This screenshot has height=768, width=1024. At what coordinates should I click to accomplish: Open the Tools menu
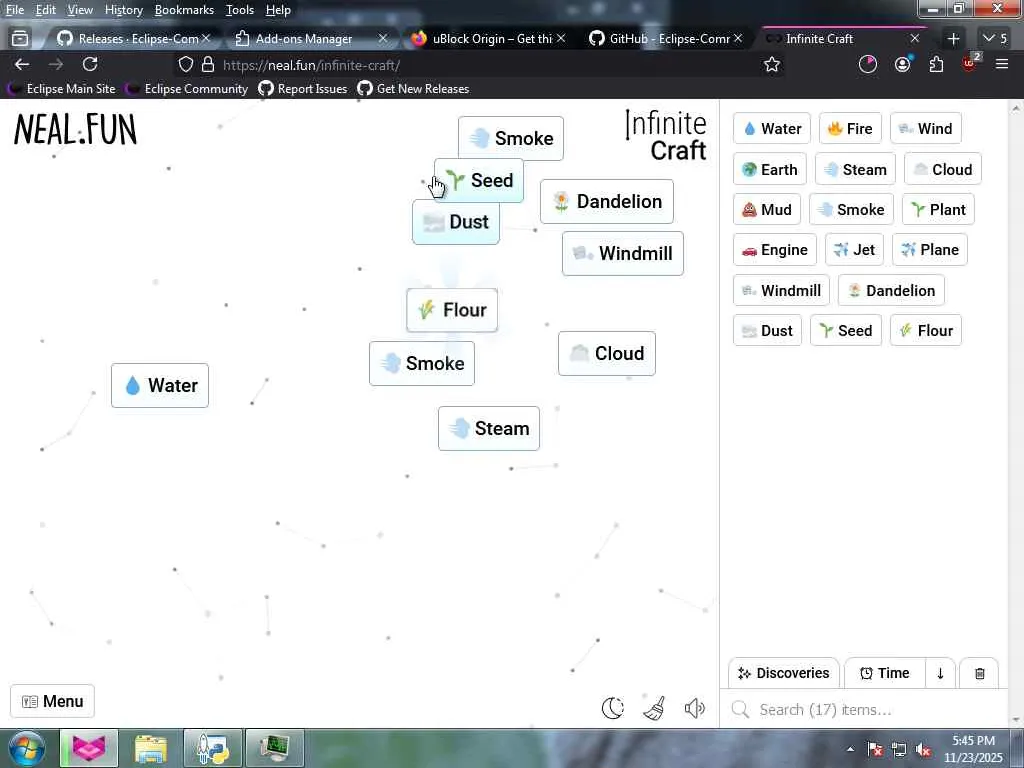click(240, 10)
